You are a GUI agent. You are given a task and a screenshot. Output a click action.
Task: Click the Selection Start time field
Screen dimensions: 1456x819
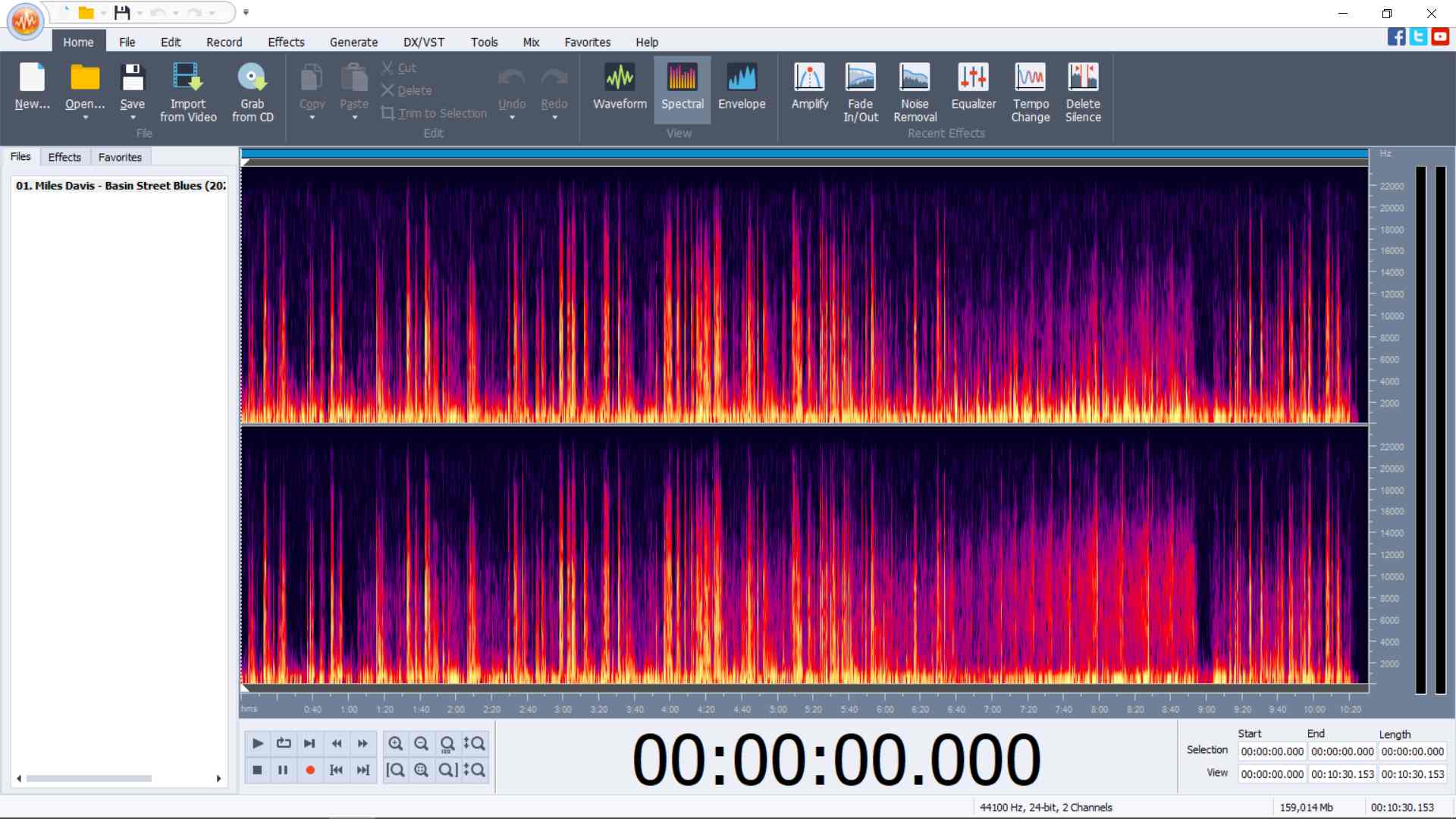point(1272,752)
